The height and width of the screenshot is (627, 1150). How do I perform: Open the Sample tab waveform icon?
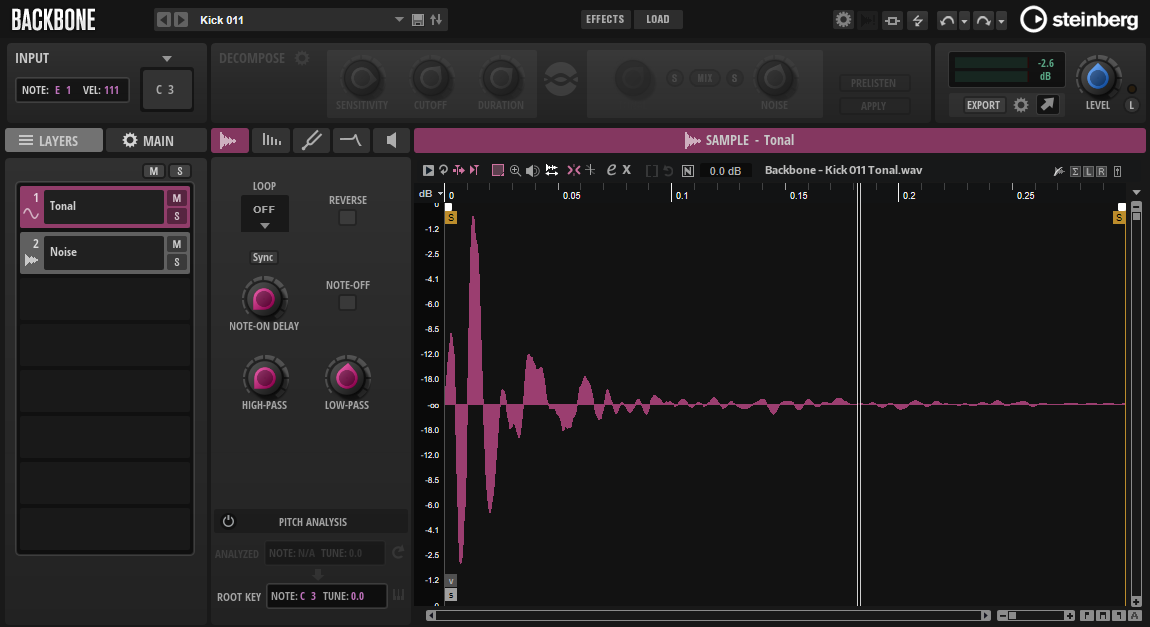(229, 140)
